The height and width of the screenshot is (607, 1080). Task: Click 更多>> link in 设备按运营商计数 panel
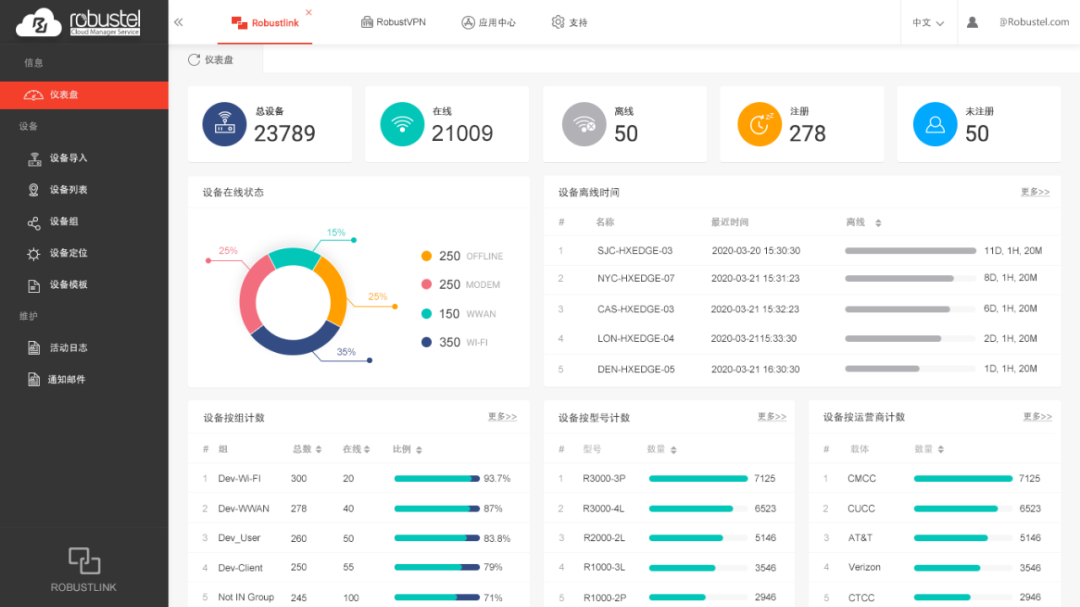coord(1037,417)
